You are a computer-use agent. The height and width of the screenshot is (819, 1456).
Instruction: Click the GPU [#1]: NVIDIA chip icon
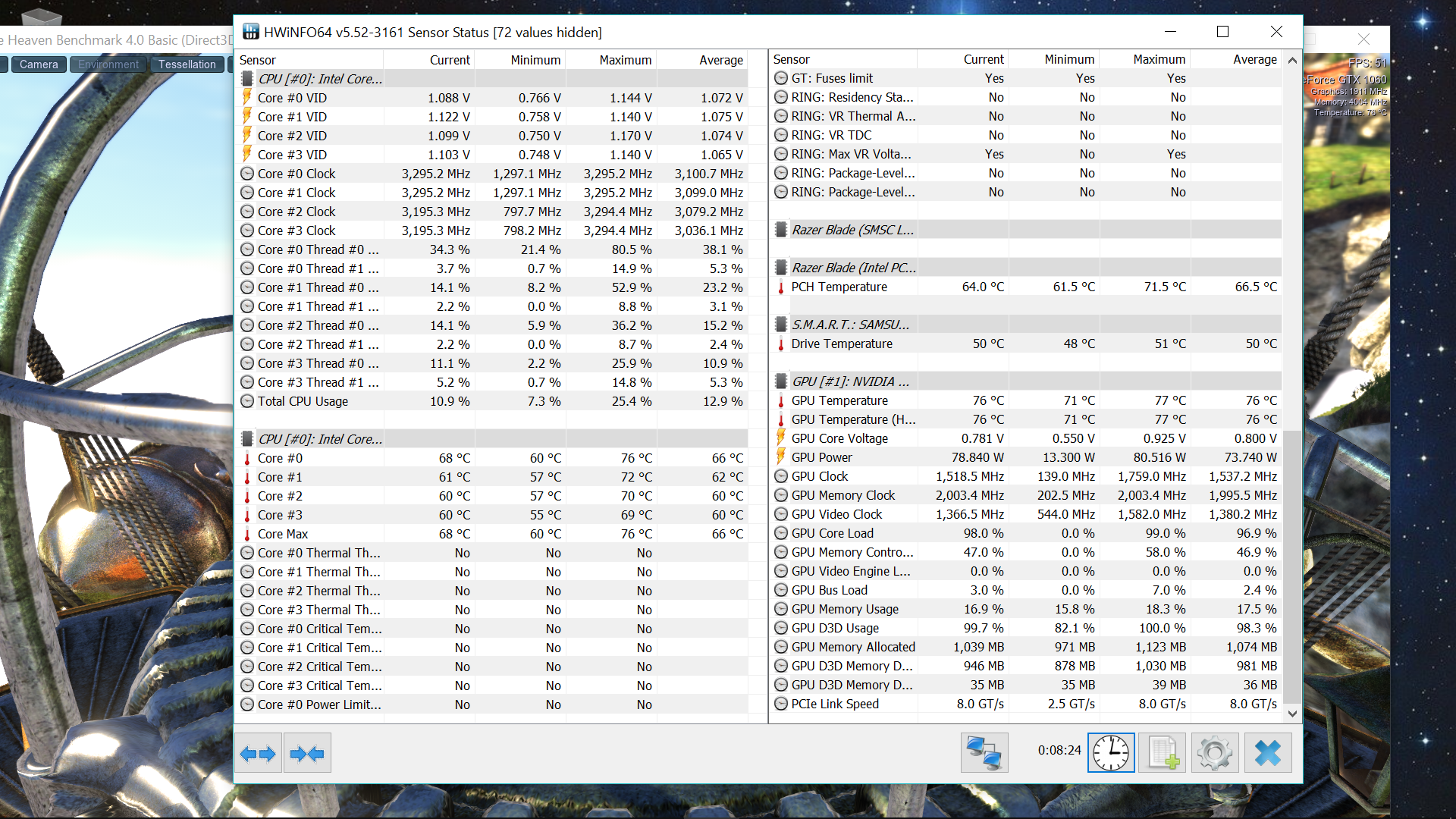coord(781,381)
